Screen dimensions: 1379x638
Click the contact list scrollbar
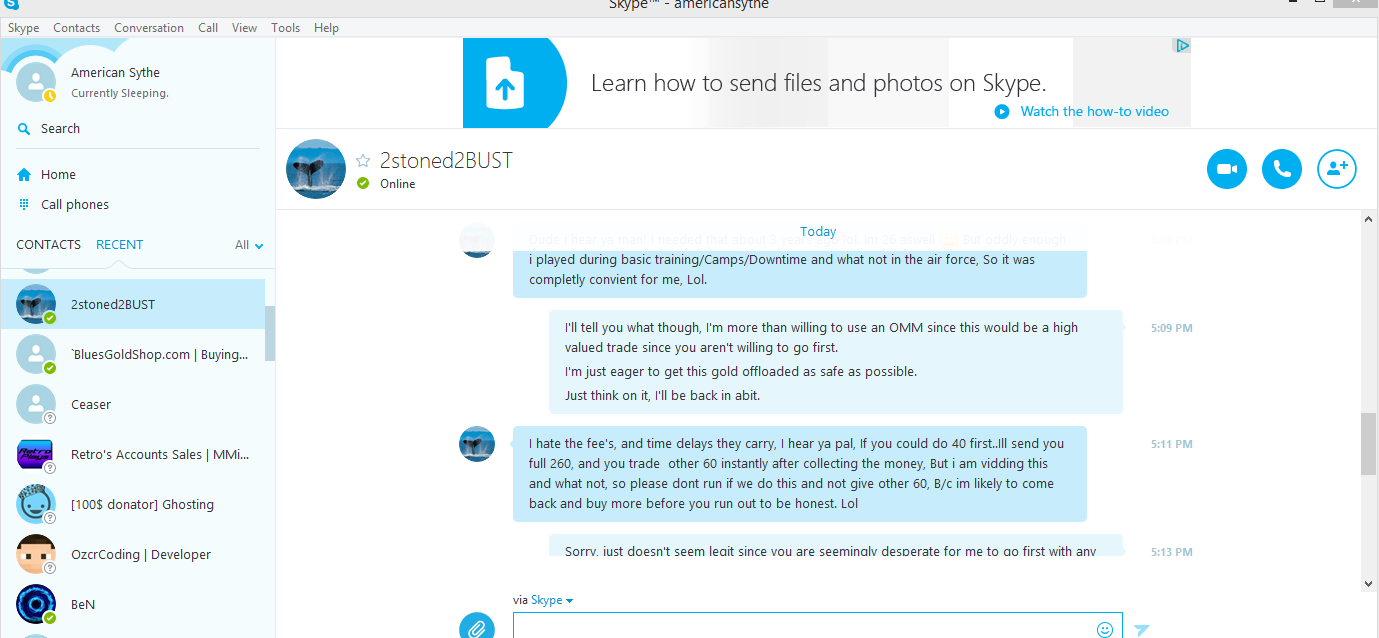270,333
